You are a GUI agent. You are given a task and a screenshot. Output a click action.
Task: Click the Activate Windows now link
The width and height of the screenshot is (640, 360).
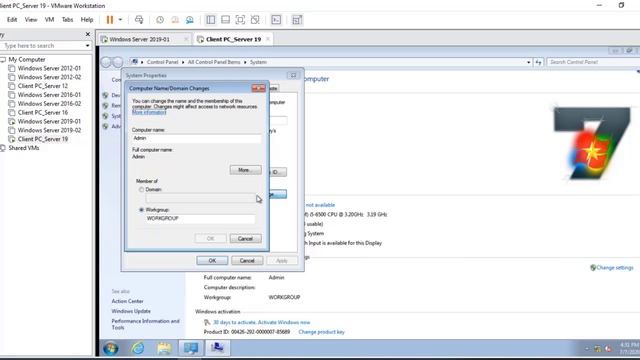(x=284, y=322)
